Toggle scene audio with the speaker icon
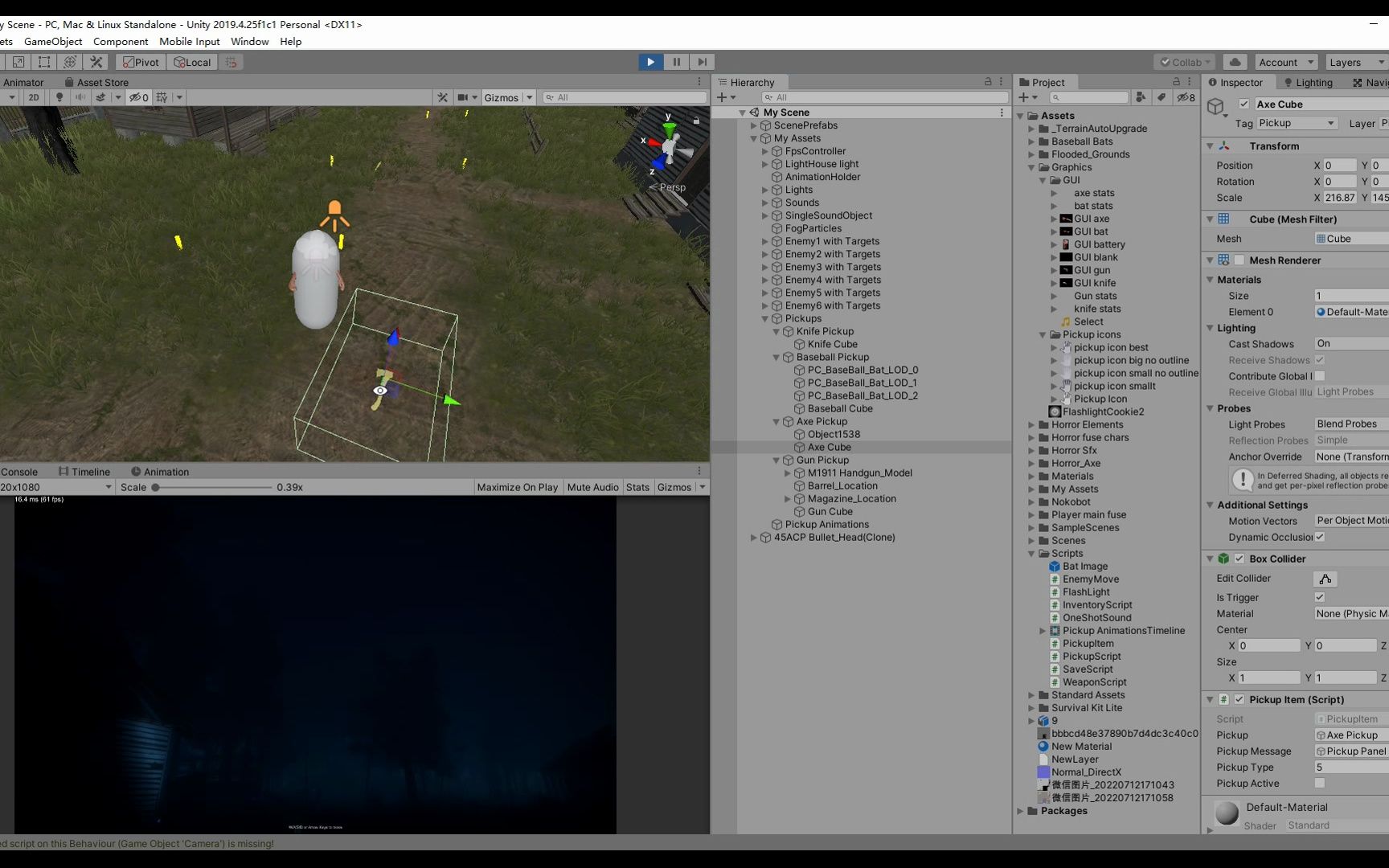The width and height of the screenshot is (1389, 868). (x=80, y=97)
